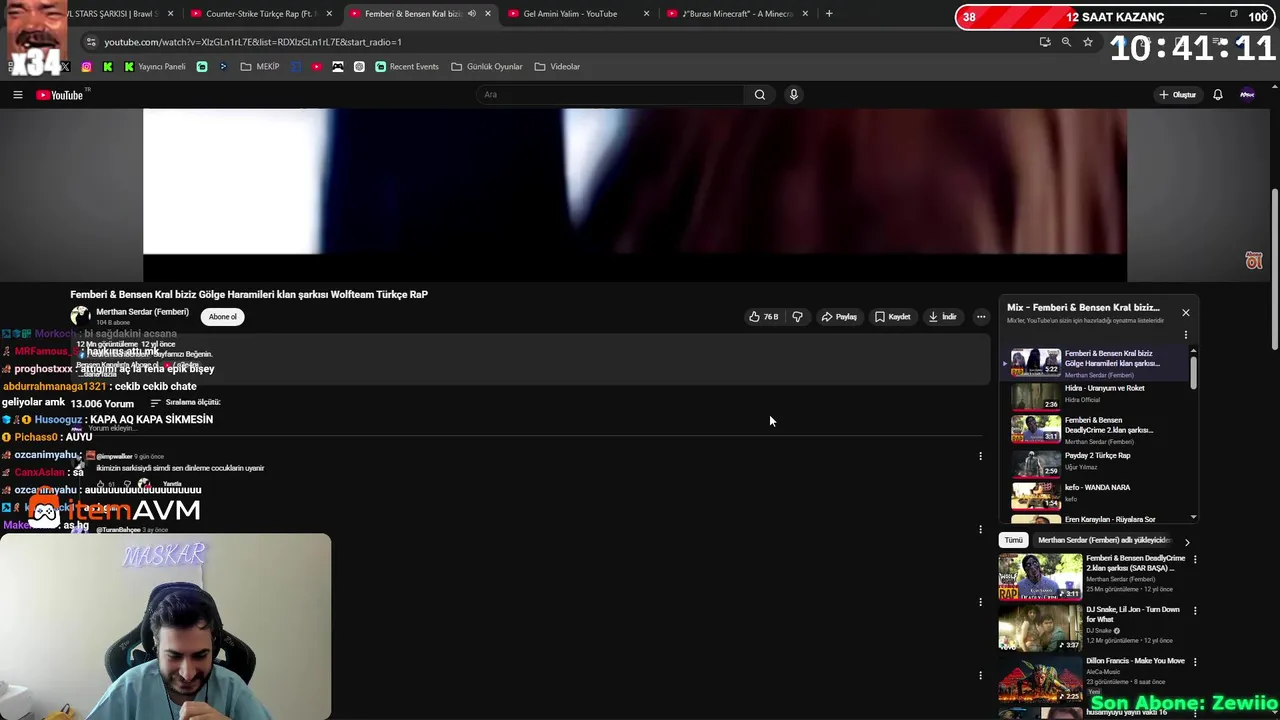
Task: Open Instagram bookmark icon
Action: pyautogui.click(x=86, y=67)
